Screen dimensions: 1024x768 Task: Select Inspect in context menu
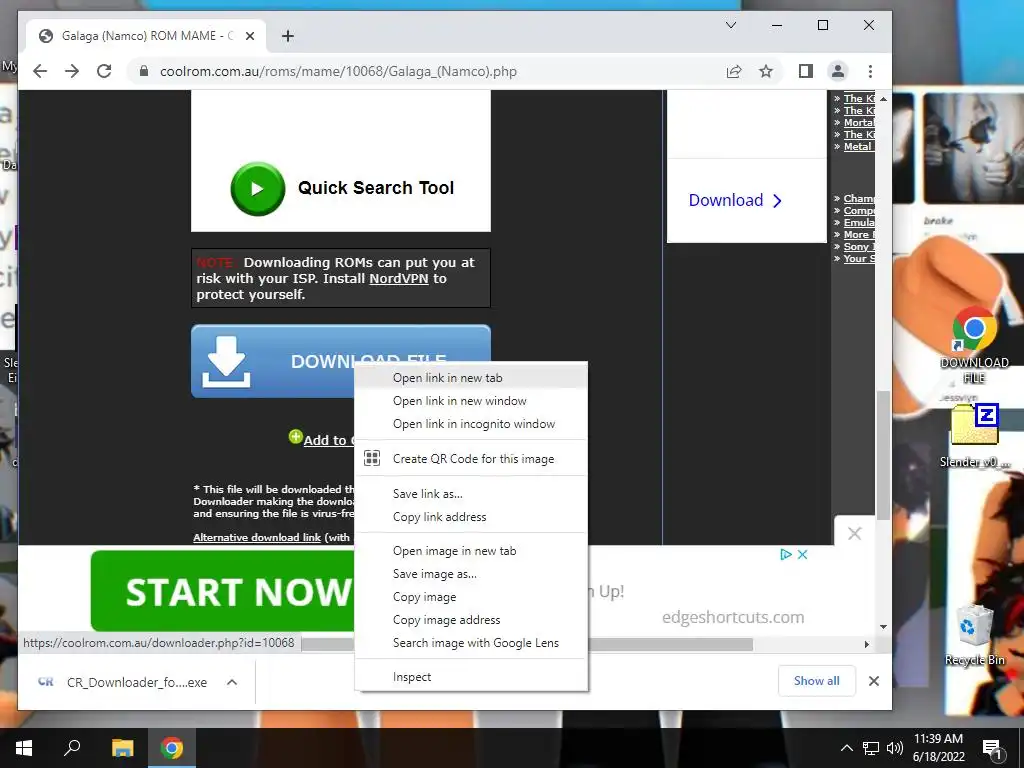click(471, 677)
